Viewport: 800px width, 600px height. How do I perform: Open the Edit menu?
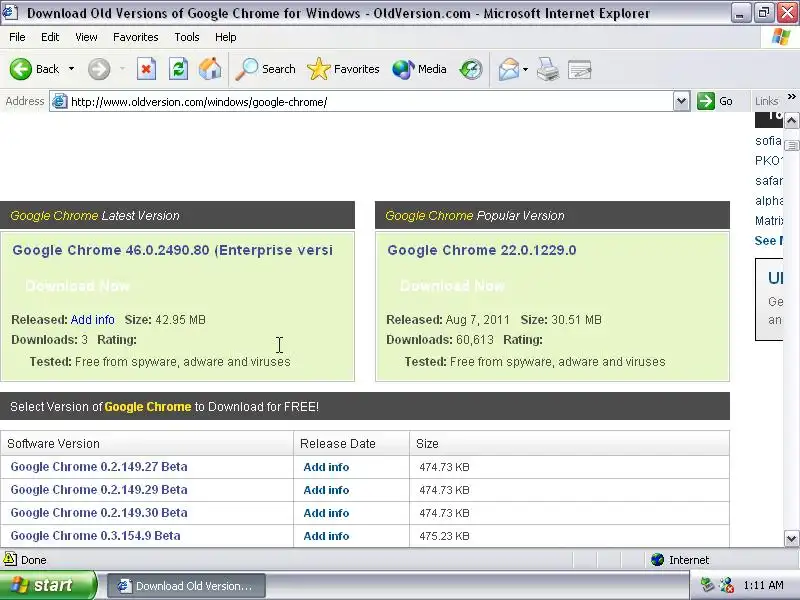point(50,37)
